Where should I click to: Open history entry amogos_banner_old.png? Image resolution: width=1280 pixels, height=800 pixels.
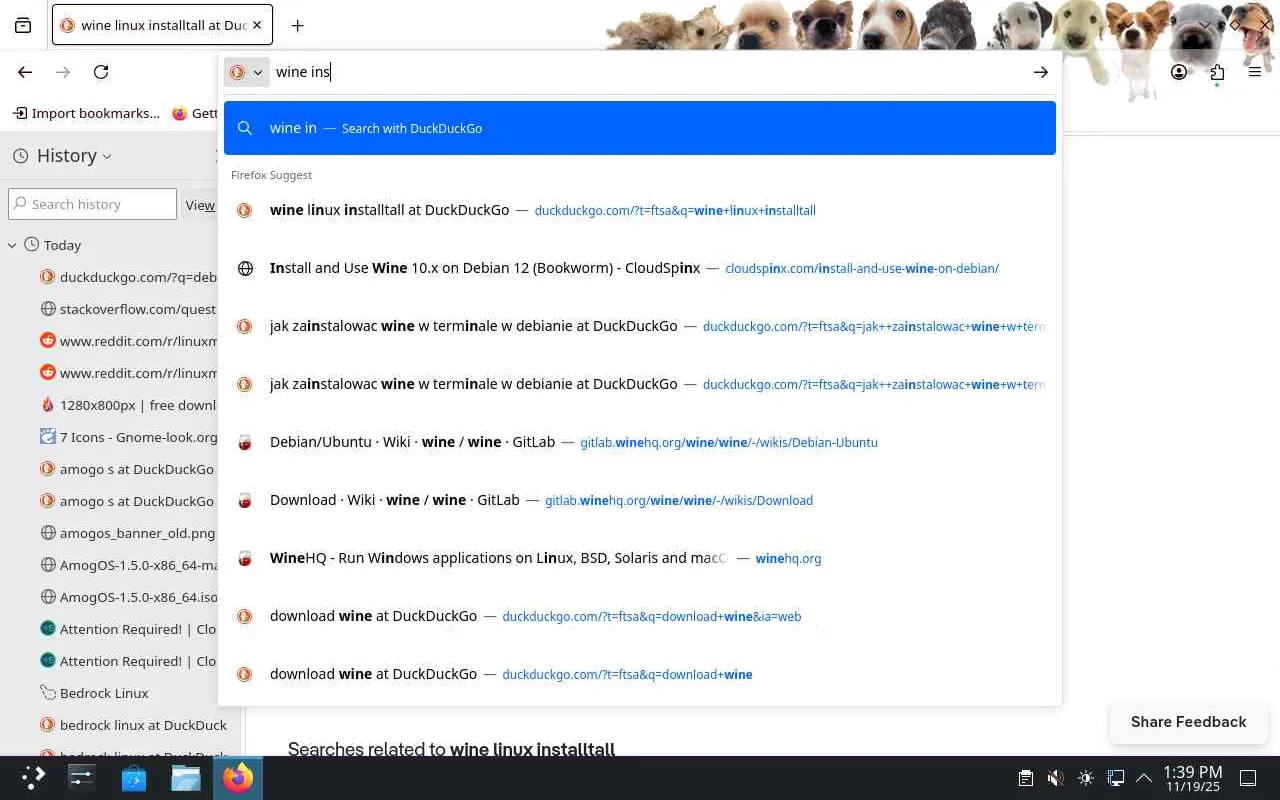coord(128,533)
